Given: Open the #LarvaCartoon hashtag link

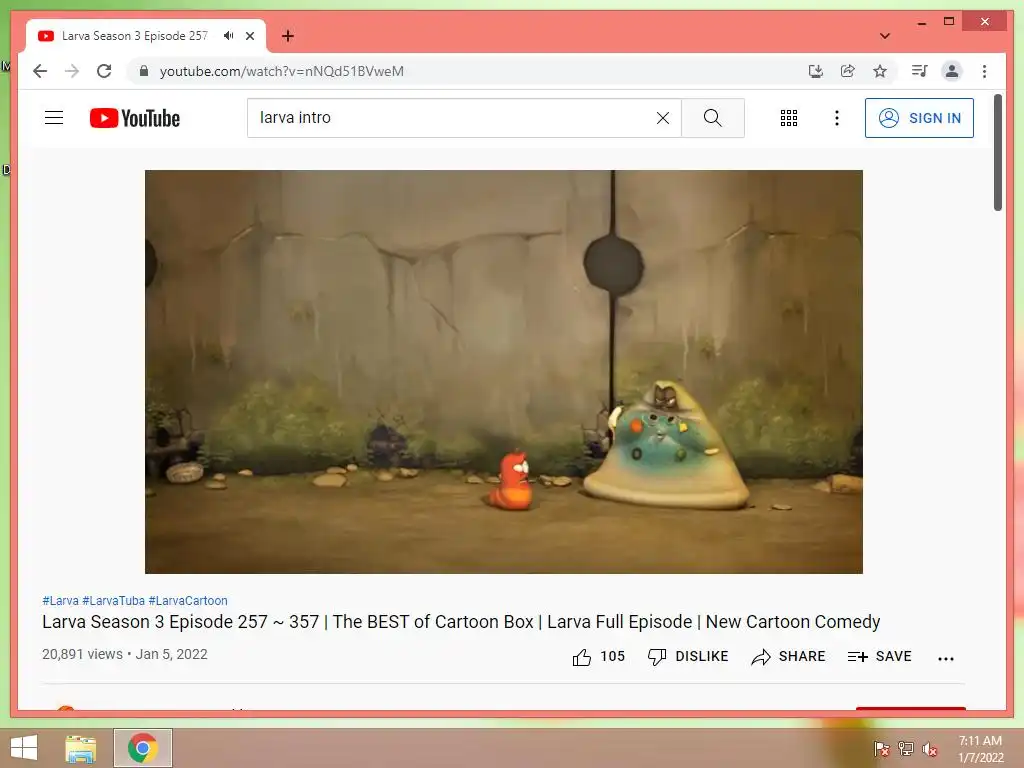Looking at the screenshot, I should [188, 601].
